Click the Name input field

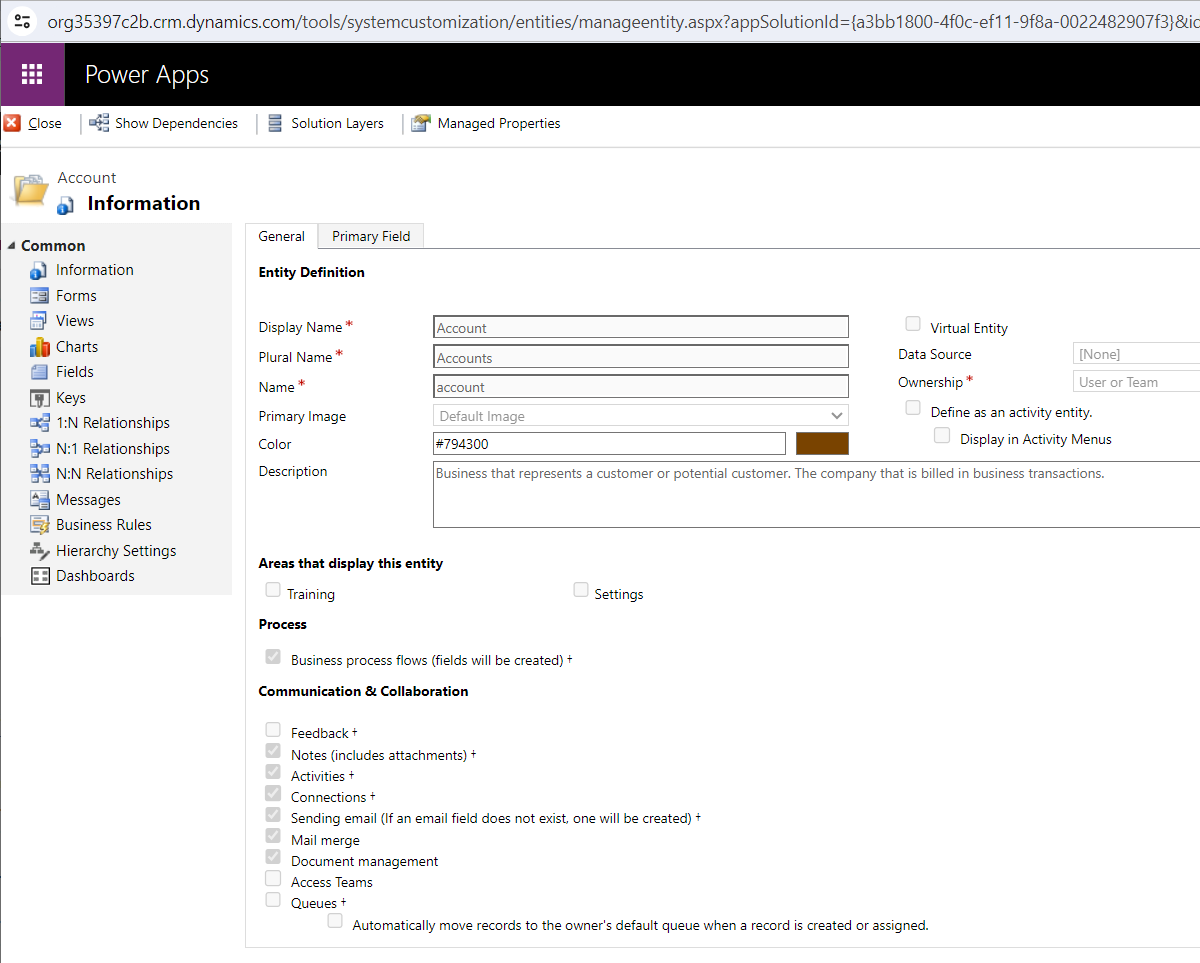pyautogui.click(x=641, y=387)
